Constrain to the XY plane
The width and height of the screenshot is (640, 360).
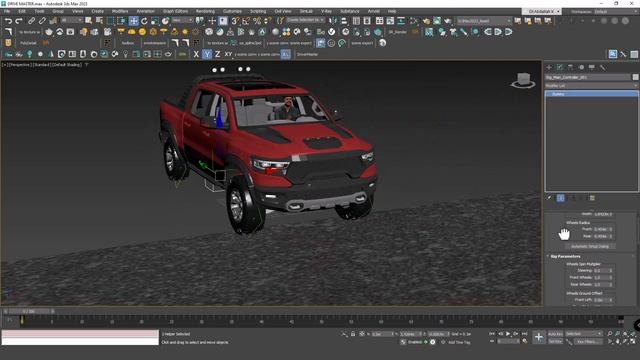tap(228, 54)
